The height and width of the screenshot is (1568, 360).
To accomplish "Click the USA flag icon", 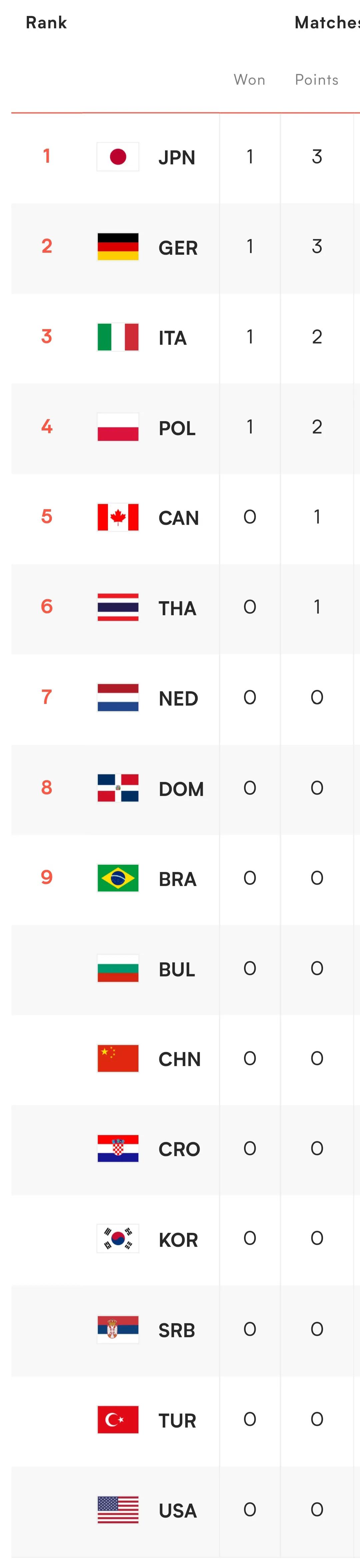I will [x=118, y=1510].
